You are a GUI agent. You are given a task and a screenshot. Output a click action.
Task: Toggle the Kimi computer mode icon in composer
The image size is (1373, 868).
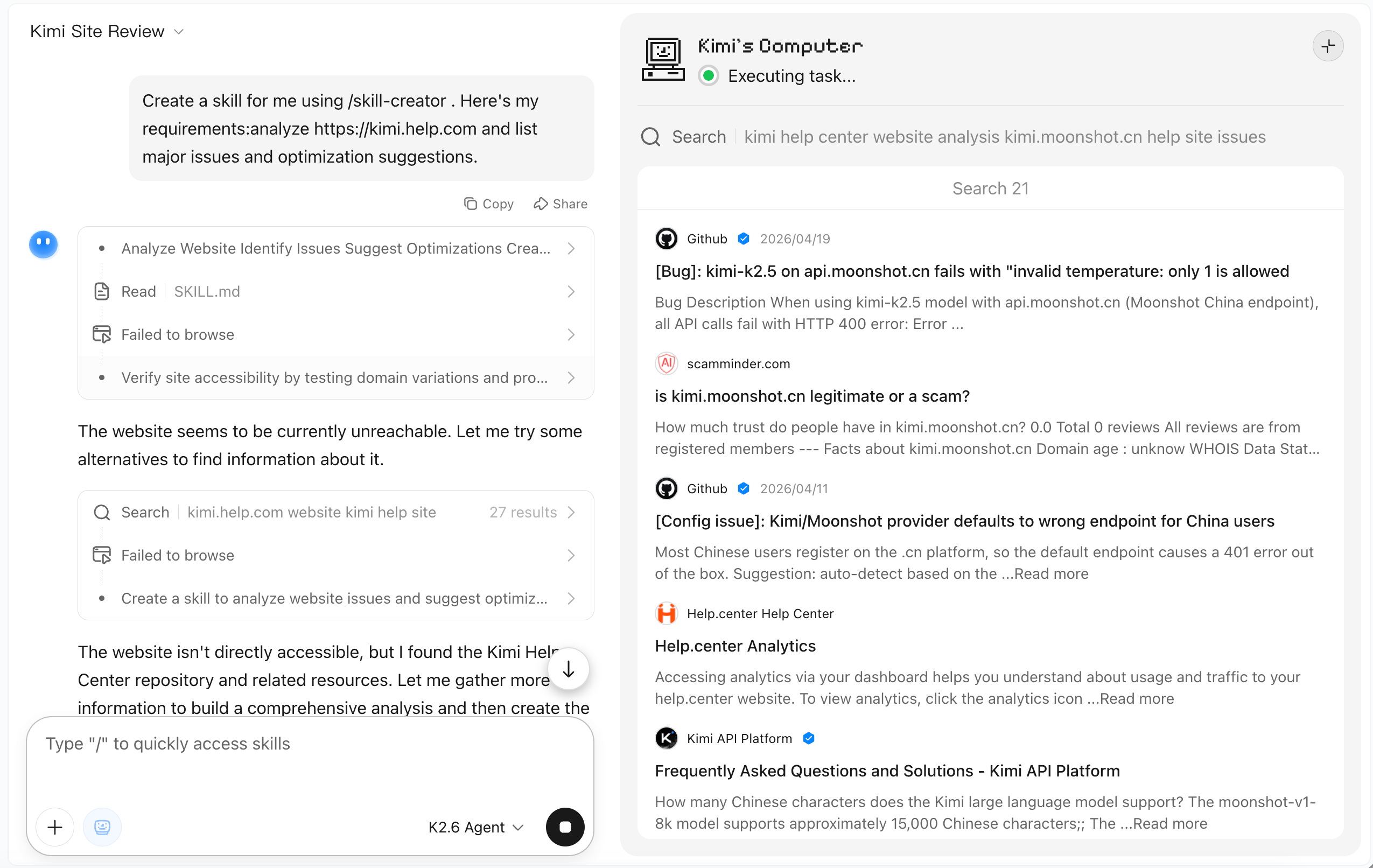[102, 827]
